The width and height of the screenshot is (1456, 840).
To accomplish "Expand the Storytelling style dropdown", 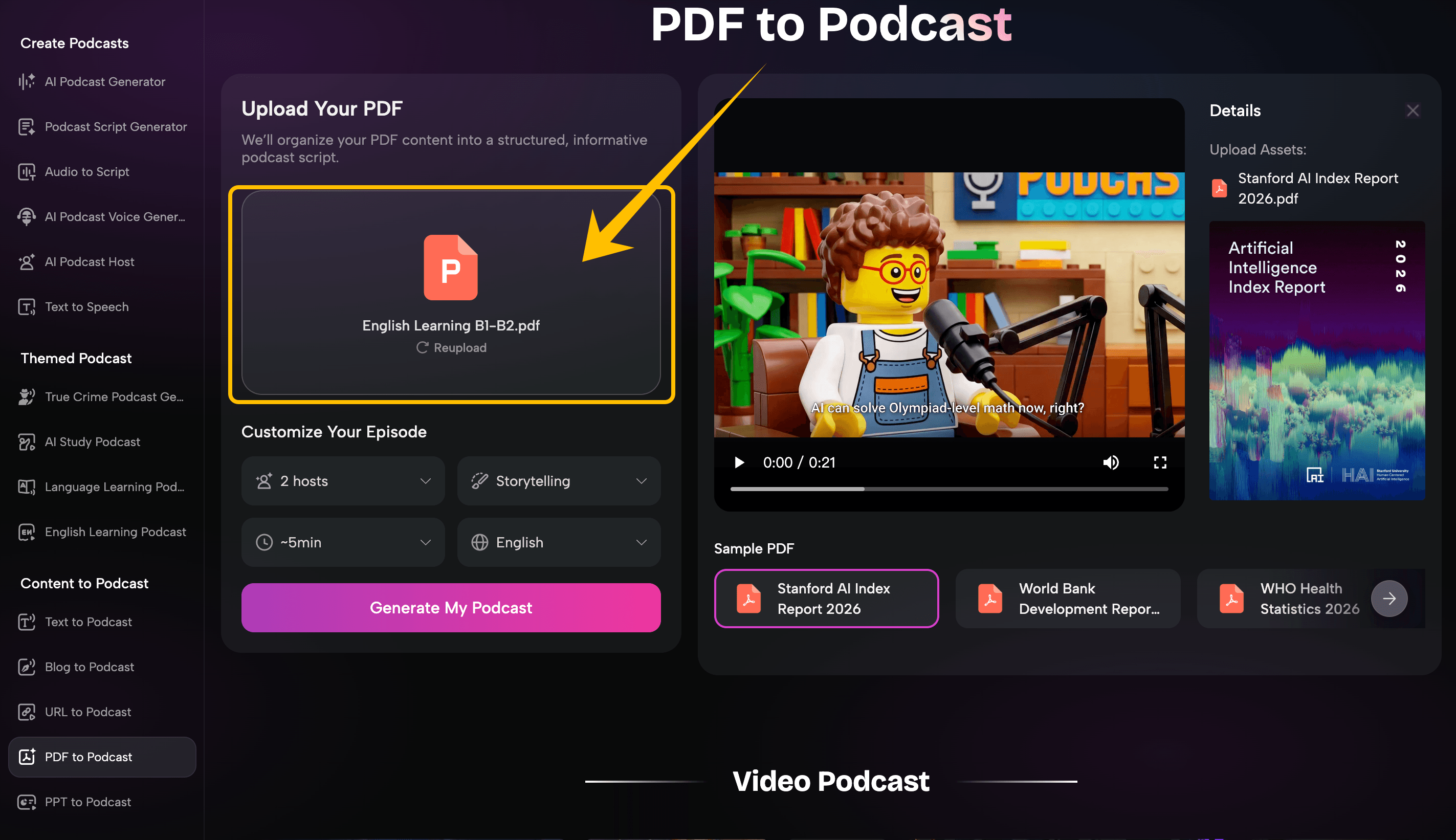I will click(558, 480).
